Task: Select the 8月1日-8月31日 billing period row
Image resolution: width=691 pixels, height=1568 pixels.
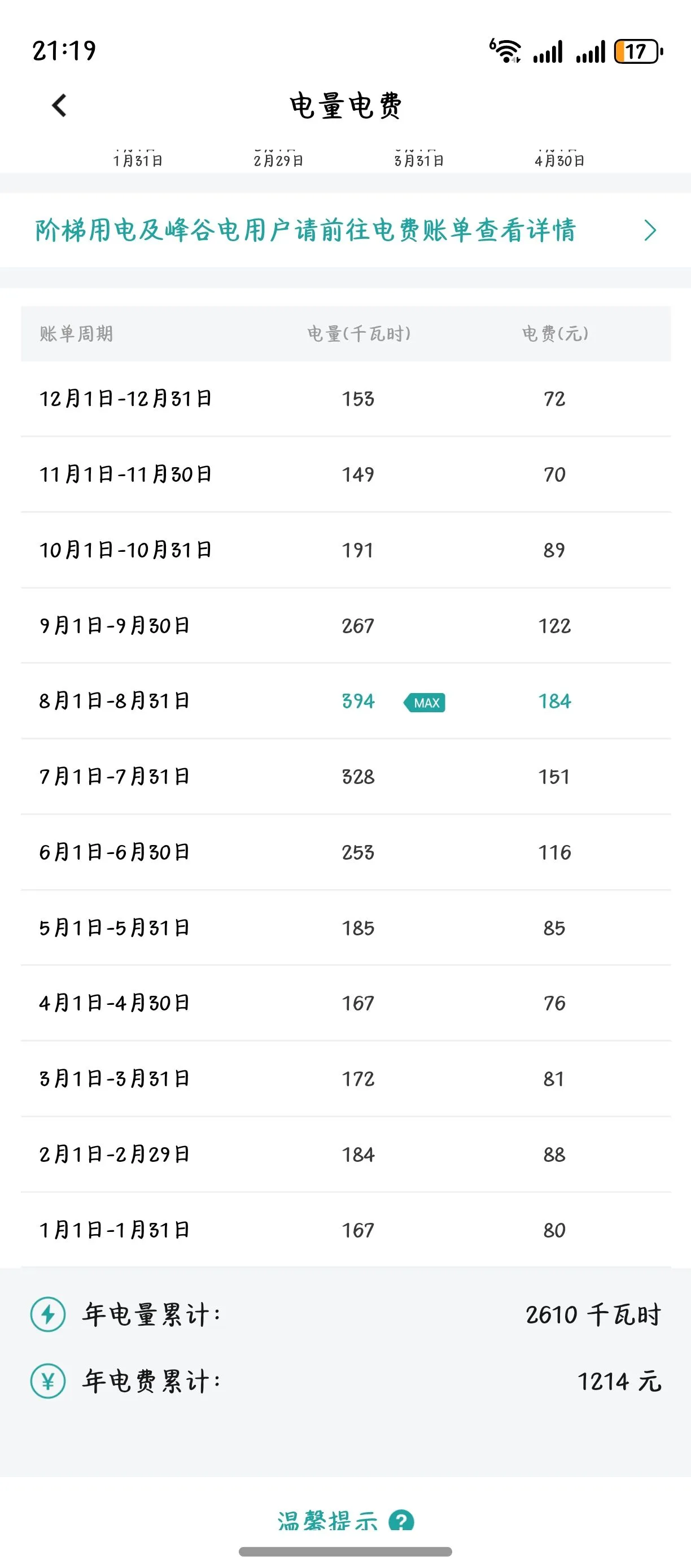Action: [345, 701]
